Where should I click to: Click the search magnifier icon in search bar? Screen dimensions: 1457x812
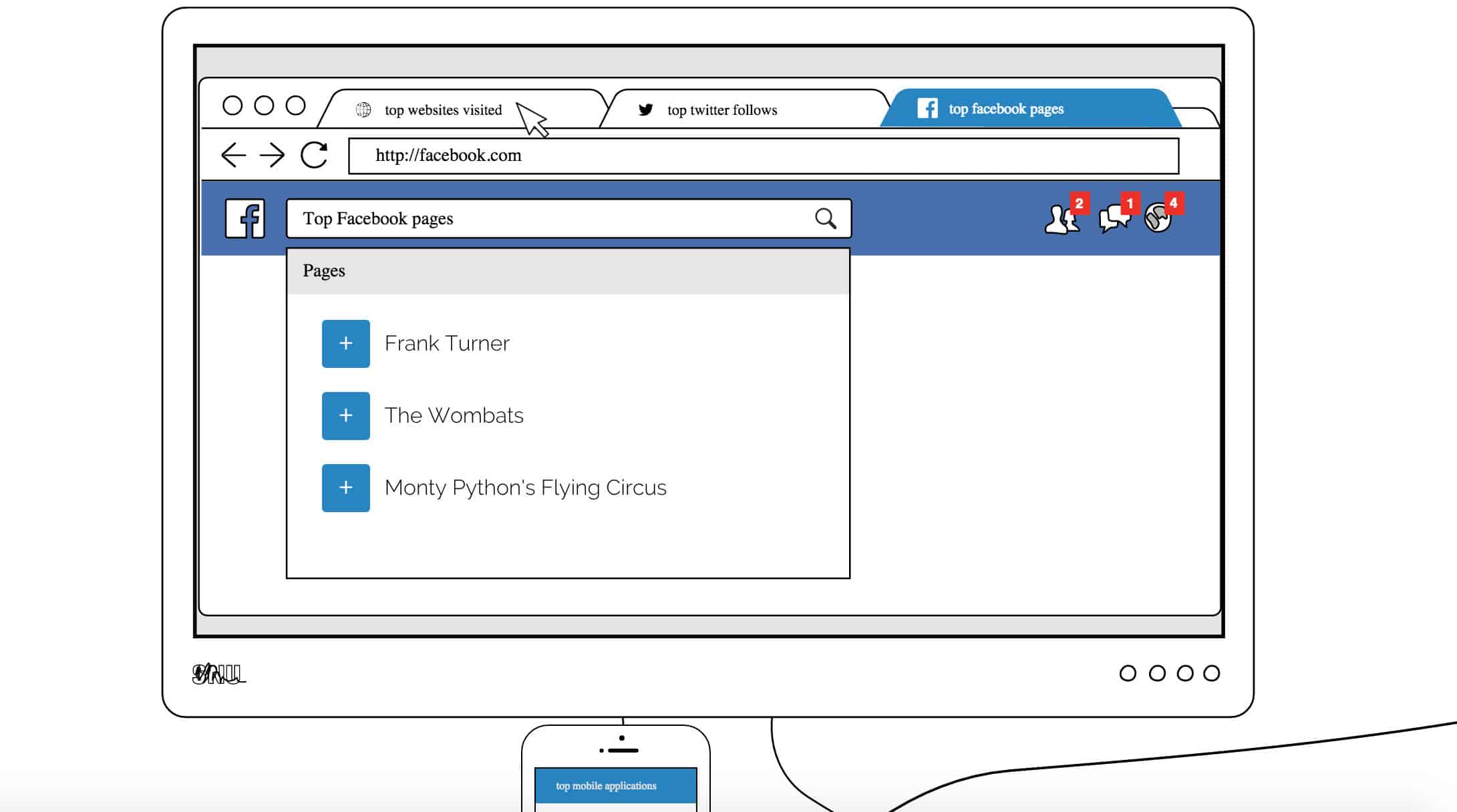coord(826,218)
